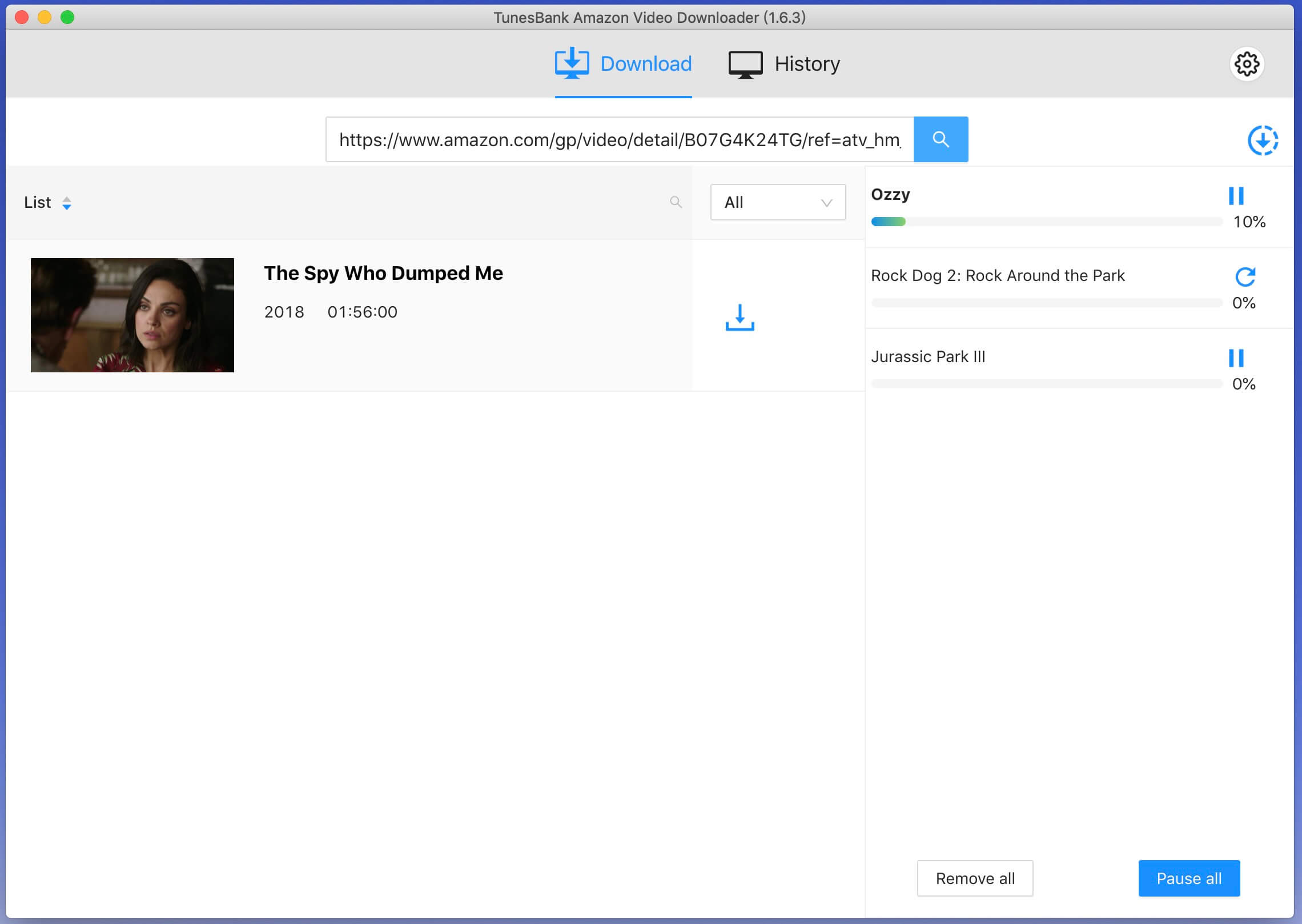
Task: Click the retry icon for Rock Dog 2
Action: (x=1245, y=276)
